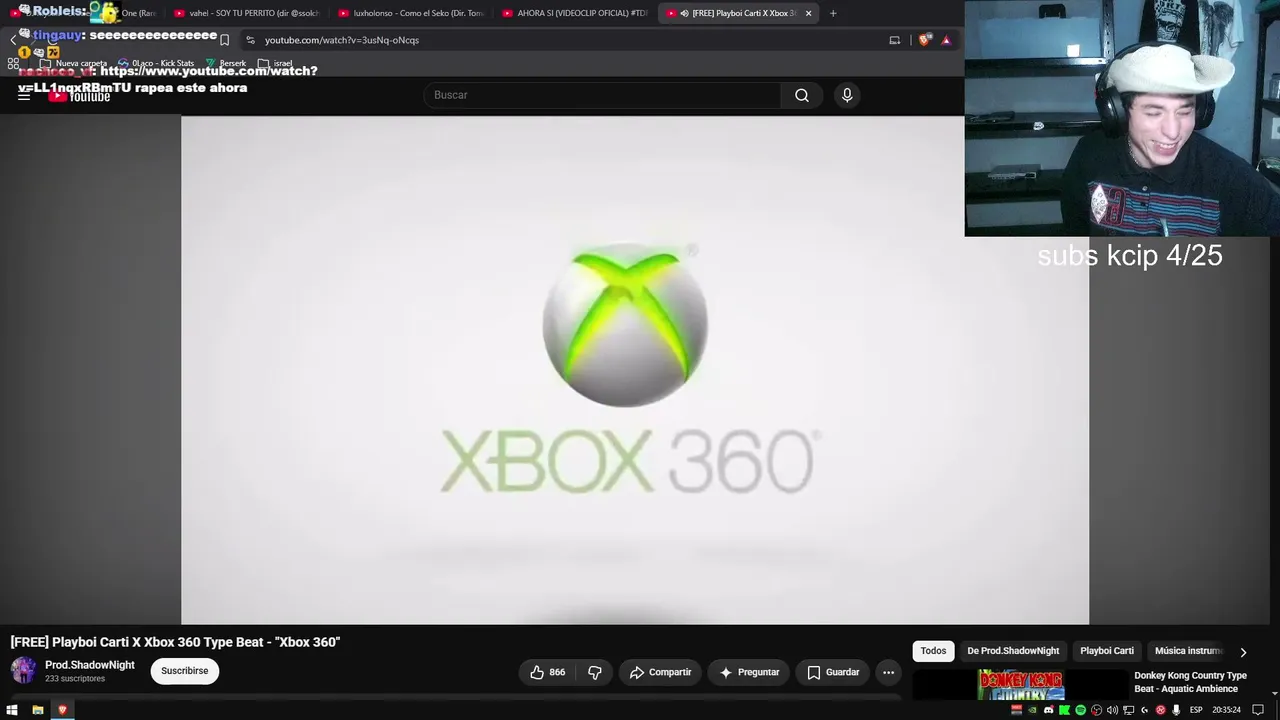Close the Playboi Carti X Xbox tab

click(x=809, y=13)
